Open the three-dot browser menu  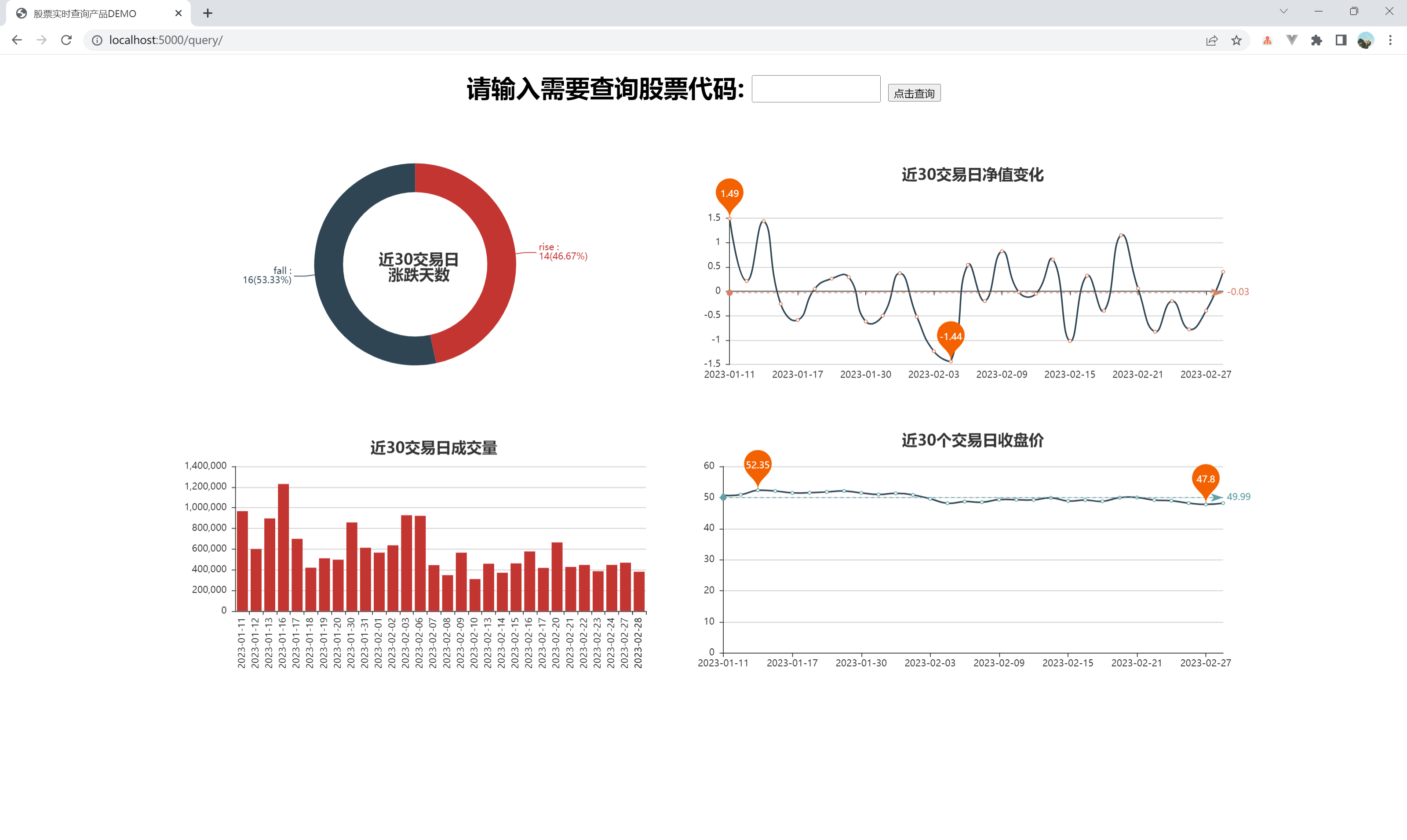[1391, 40]
